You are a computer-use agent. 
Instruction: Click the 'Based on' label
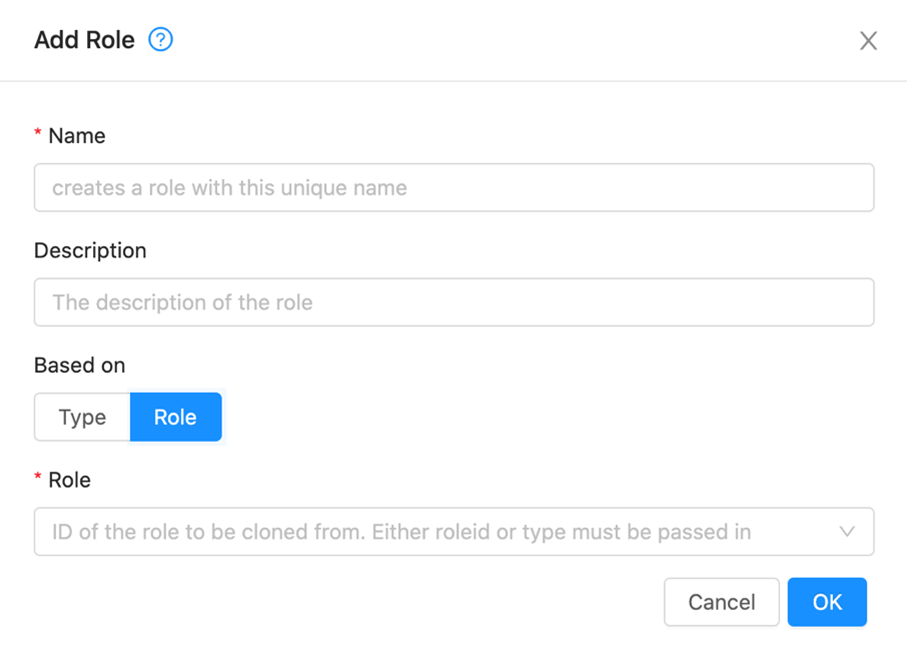[80, 365]
